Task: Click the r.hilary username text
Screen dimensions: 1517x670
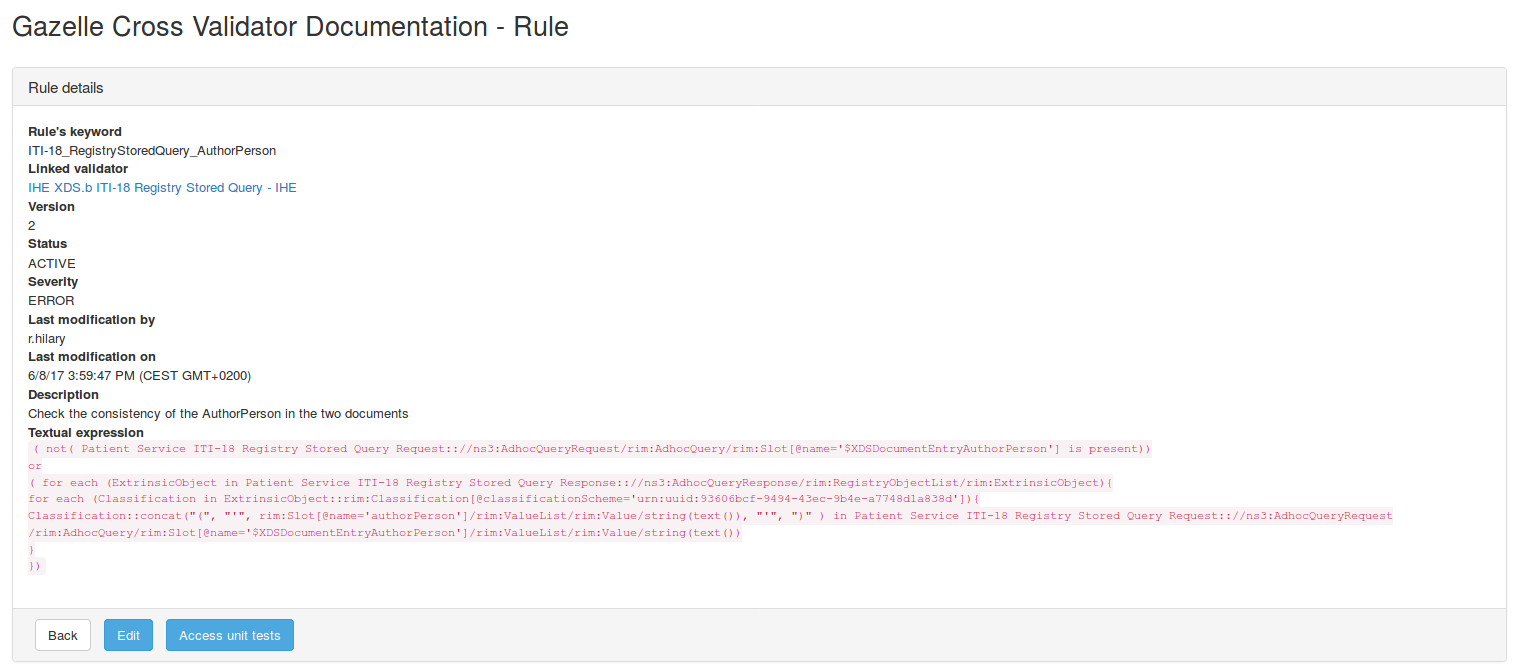Action: (x=47, y=339)
